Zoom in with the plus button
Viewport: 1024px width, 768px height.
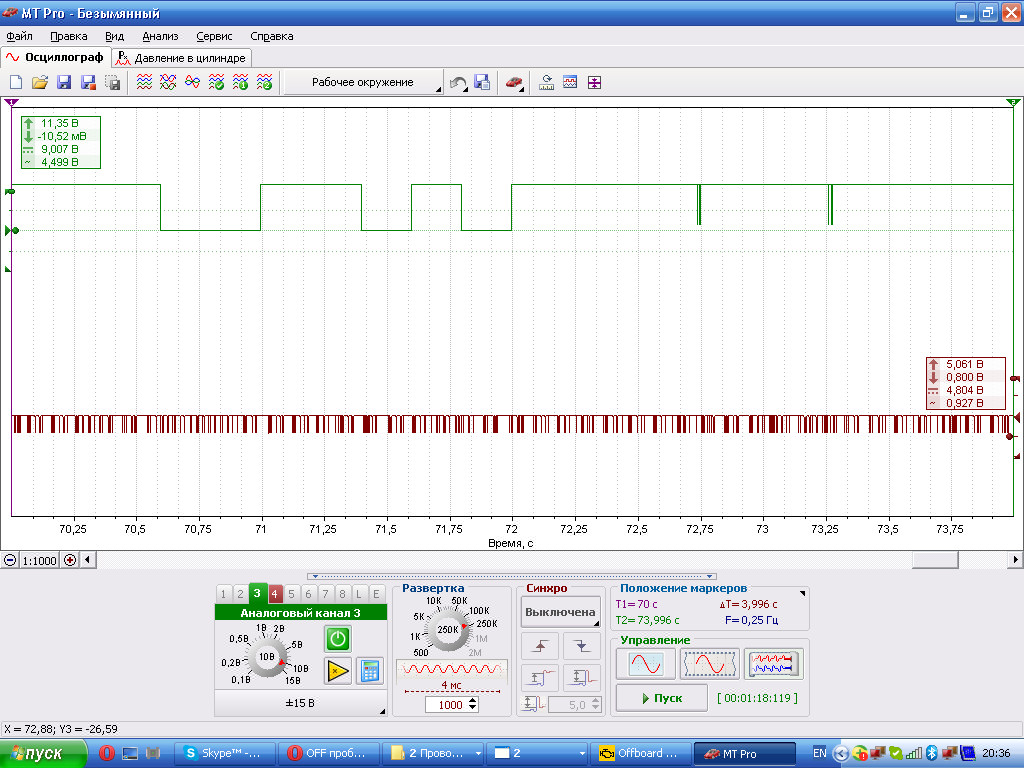70,560
